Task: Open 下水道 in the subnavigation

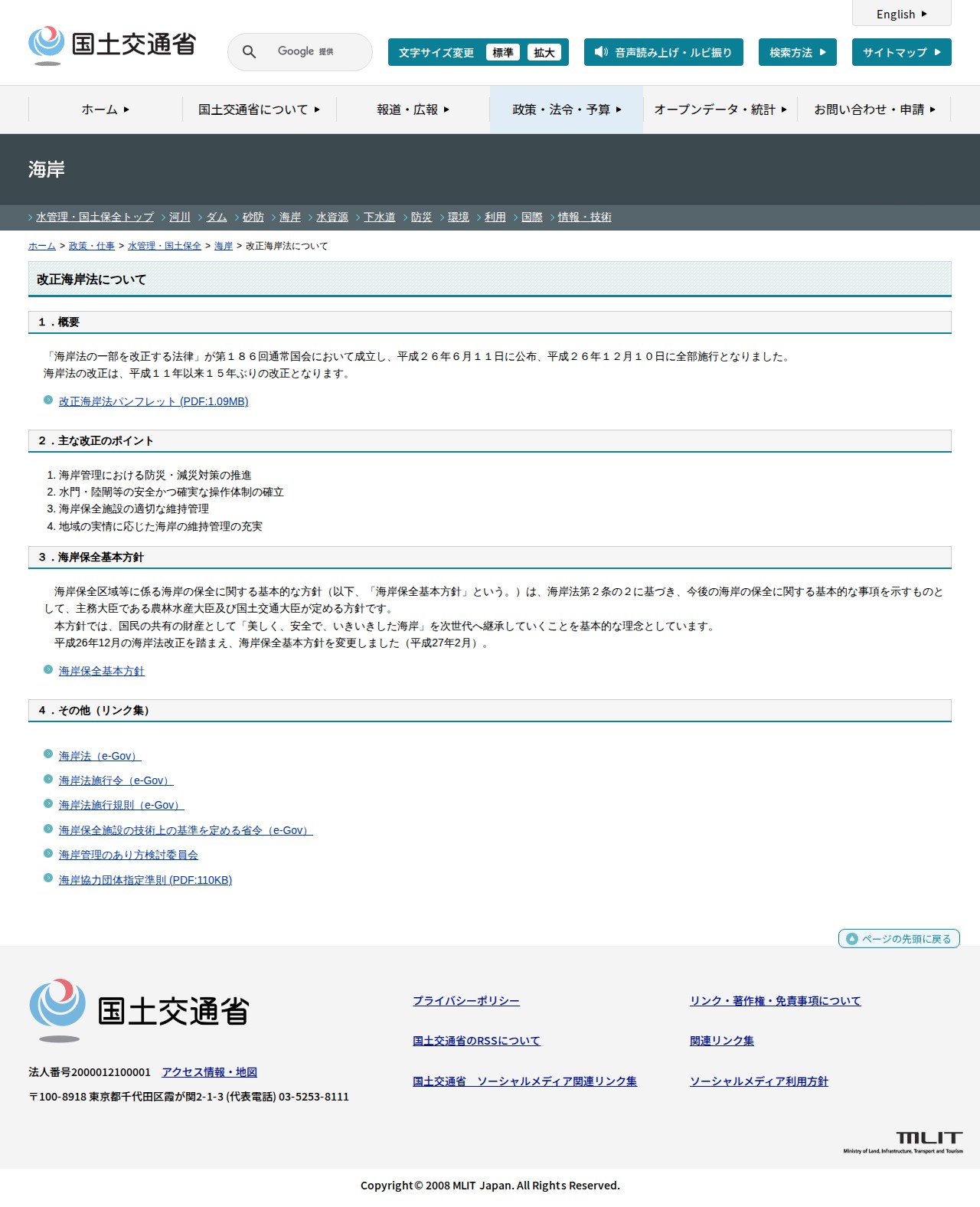Action: pyautogui.click(x=380, y=218)
